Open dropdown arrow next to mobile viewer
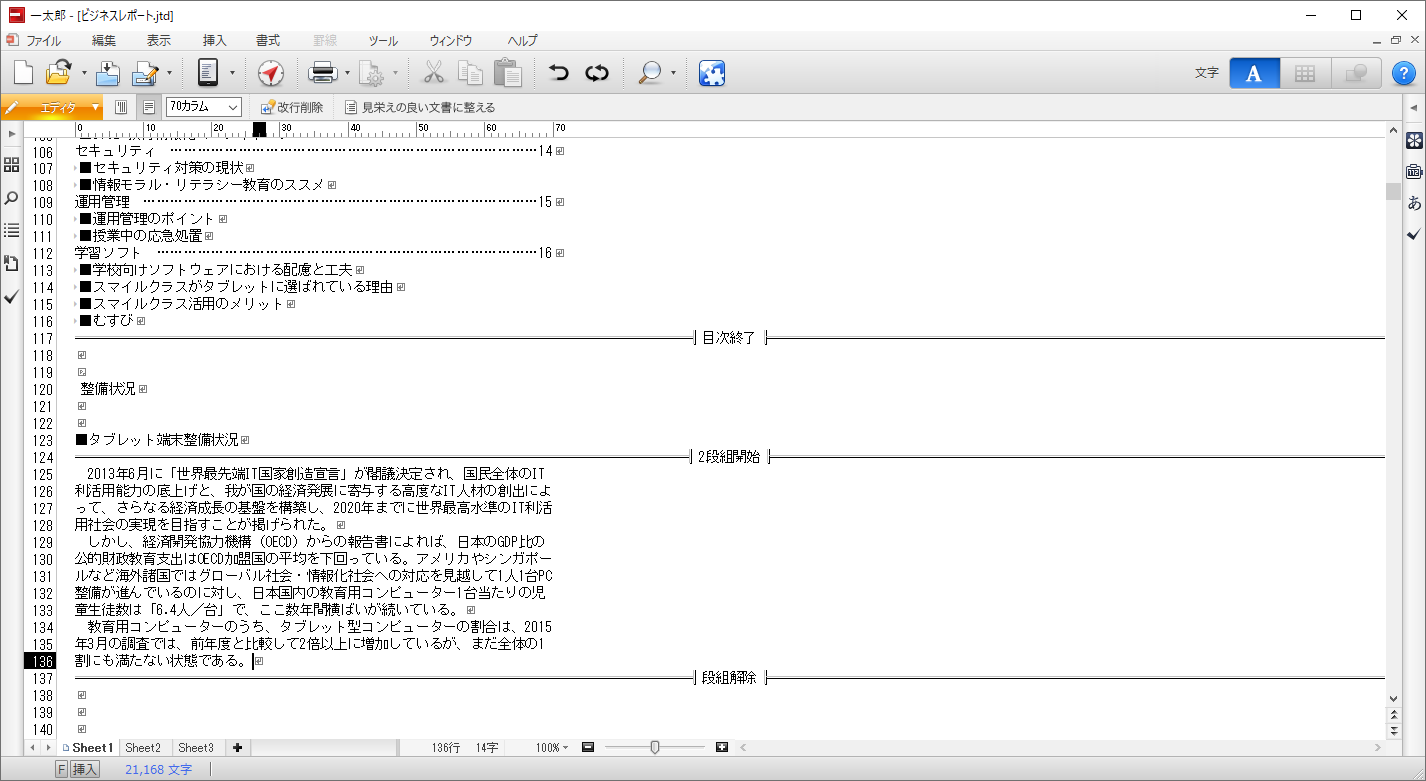This screenshot has width=1426, height=781. (x=232, y=73)
